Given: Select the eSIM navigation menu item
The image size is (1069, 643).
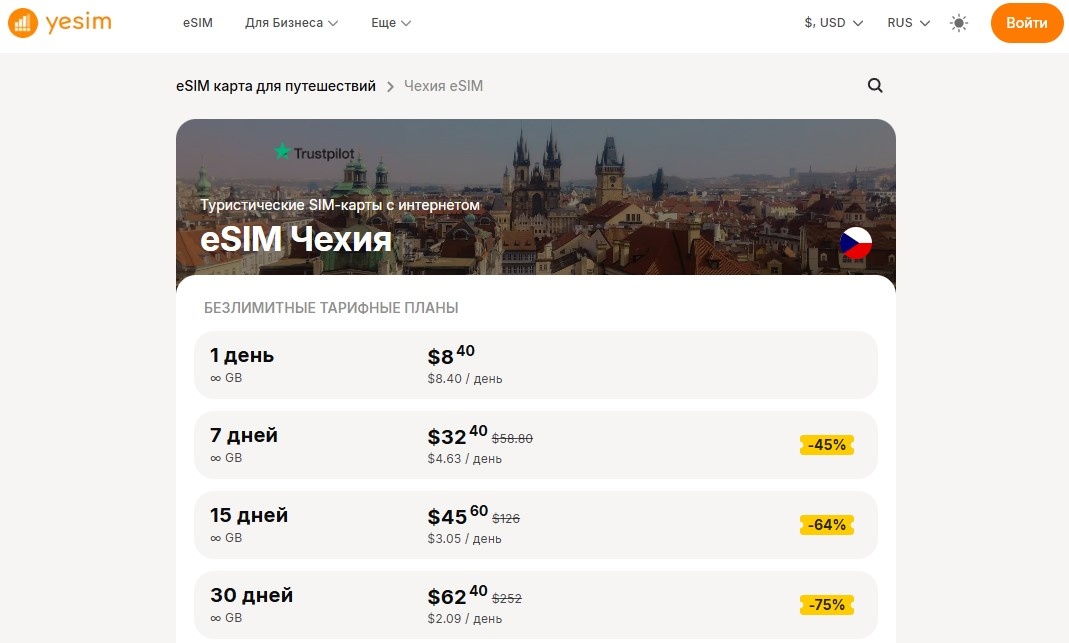Looking at the screenshot, I should pos(197,22).
